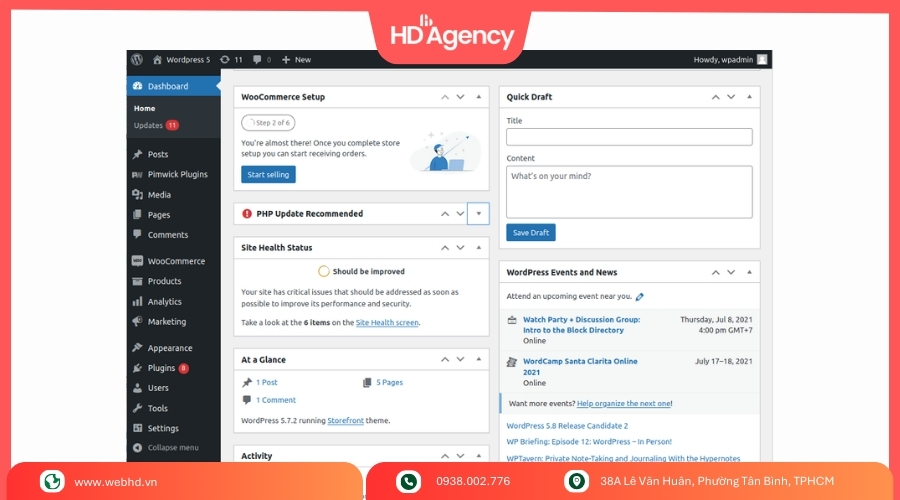Viewport: 900px width, 500px height.
Task: Click the Save Draft button
Action: coord(530,232)
